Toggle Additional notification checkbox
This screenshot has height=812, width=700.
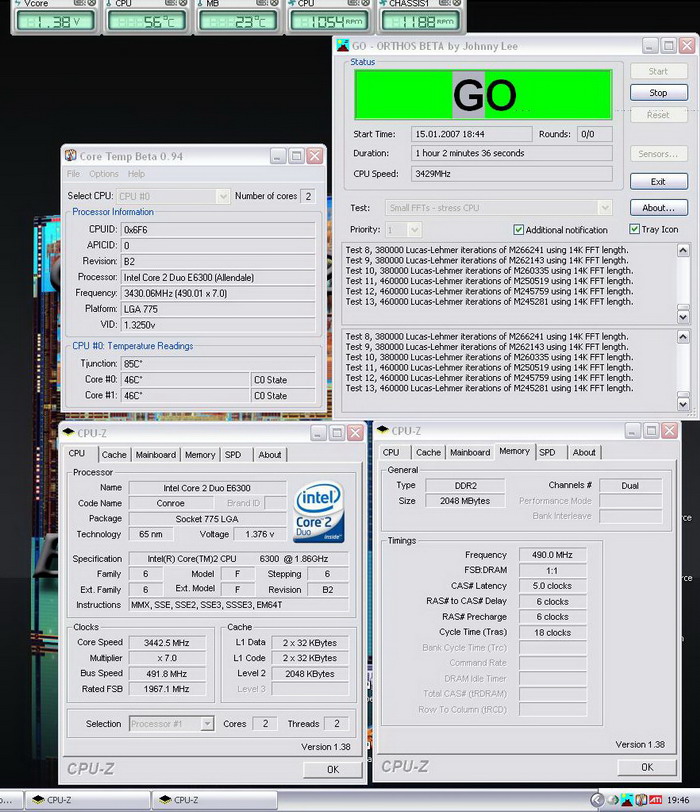coord(518,229)
